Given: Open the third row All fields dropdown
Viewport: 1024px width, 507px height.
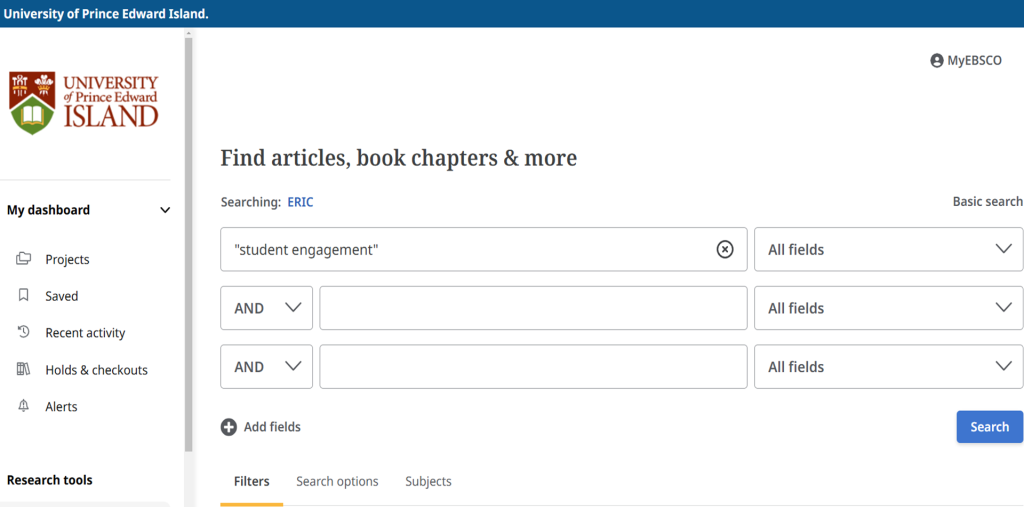Looking at the screenshot, I should click(888, 367).
